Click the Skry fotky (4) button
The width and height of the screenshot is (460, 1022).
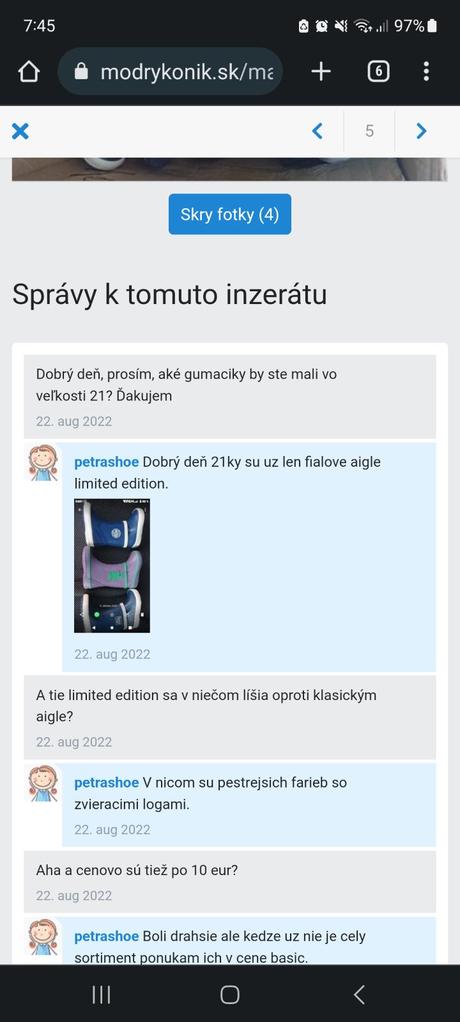(x=230, y=214)
